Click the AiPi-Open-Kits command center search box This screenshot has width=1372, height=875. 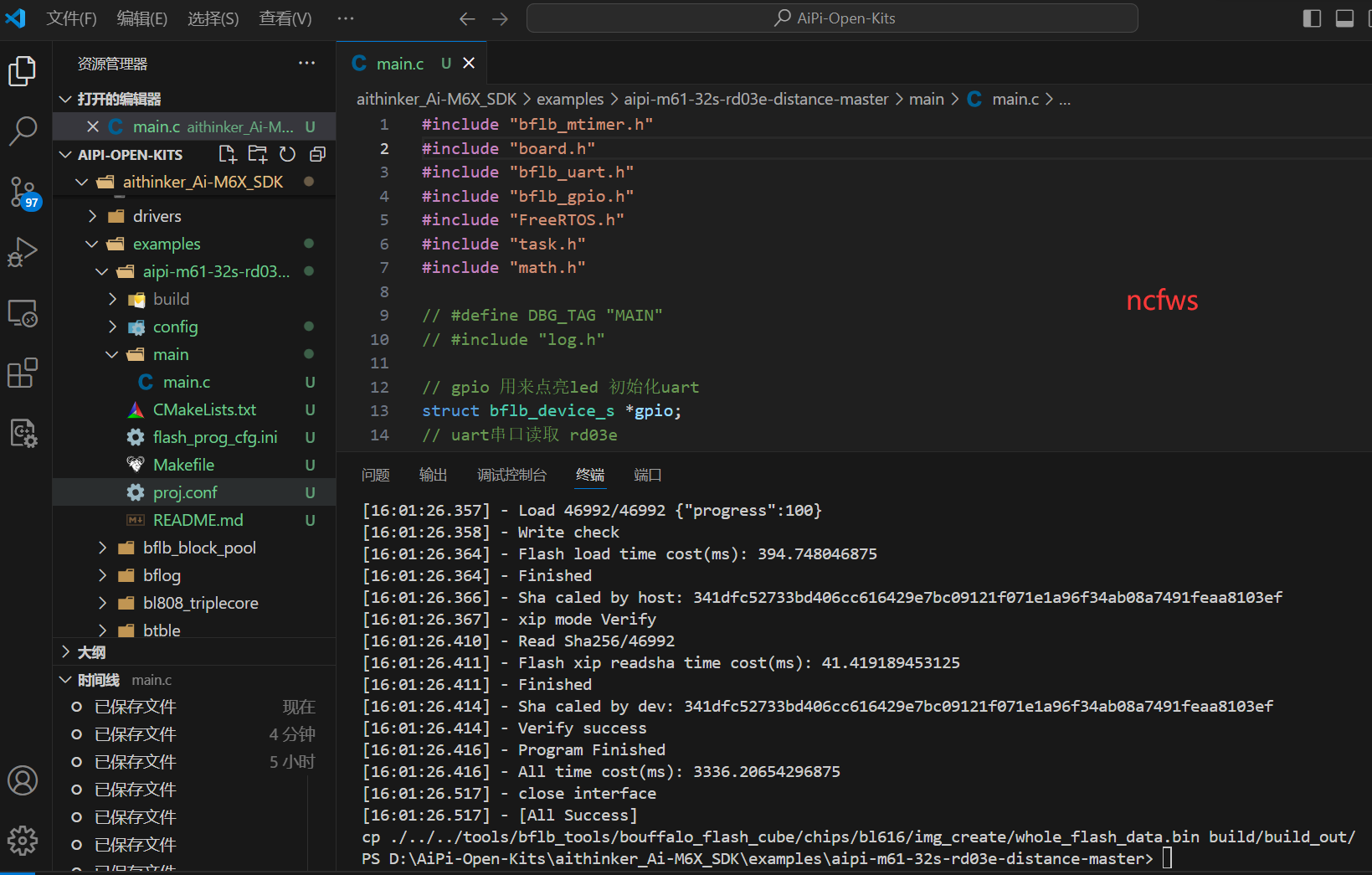click(832, 18)
